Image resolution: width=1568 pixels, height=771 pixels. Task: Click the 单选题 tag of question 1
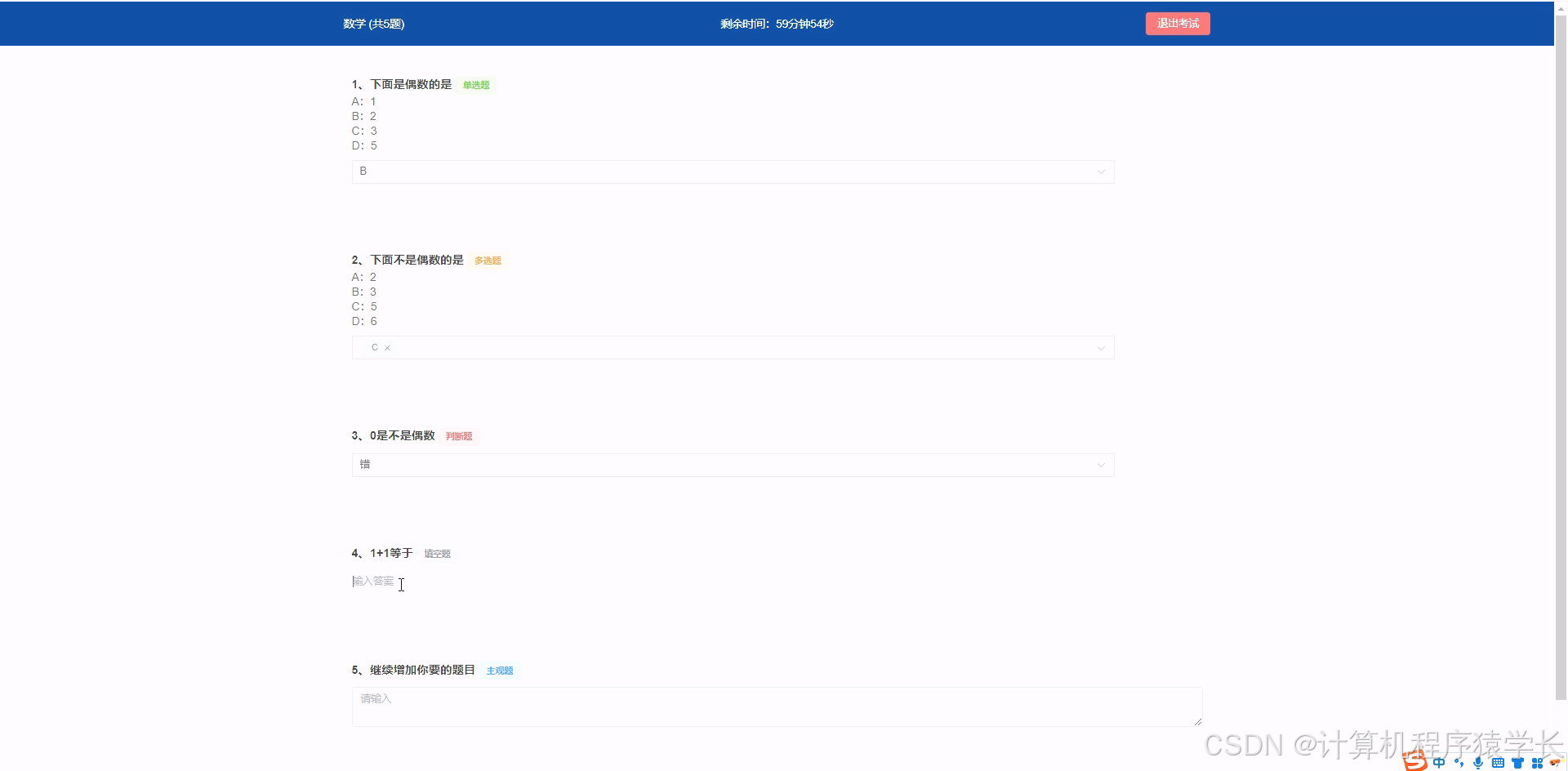476,85
